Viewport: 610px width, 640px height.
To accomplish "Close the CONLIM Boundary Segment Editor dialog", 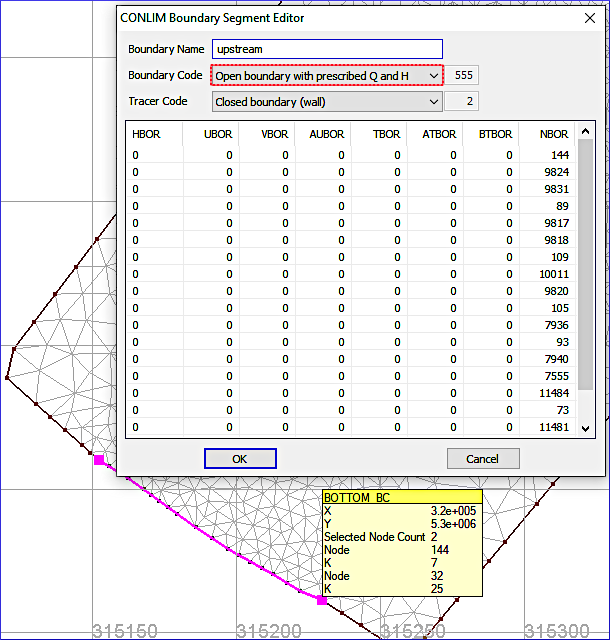I will coord(590,18).
